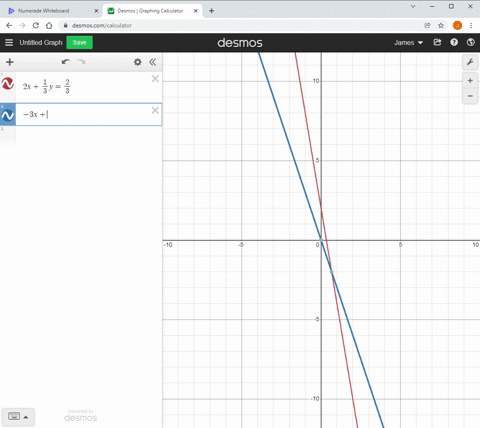Viewport: 480px width, 428px height.
Task: Bookmark this page with the star
Action: tap(441, 25)
